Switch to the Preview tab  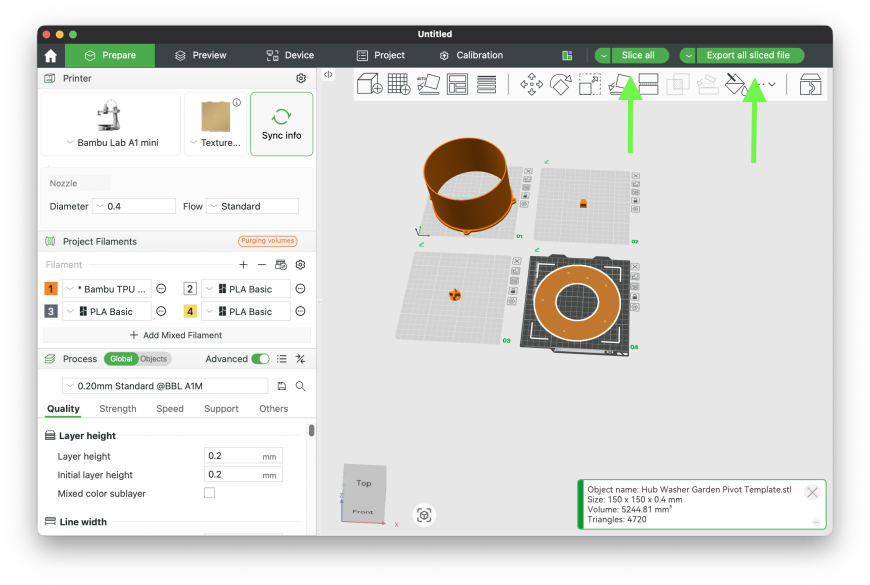[201, 56]
